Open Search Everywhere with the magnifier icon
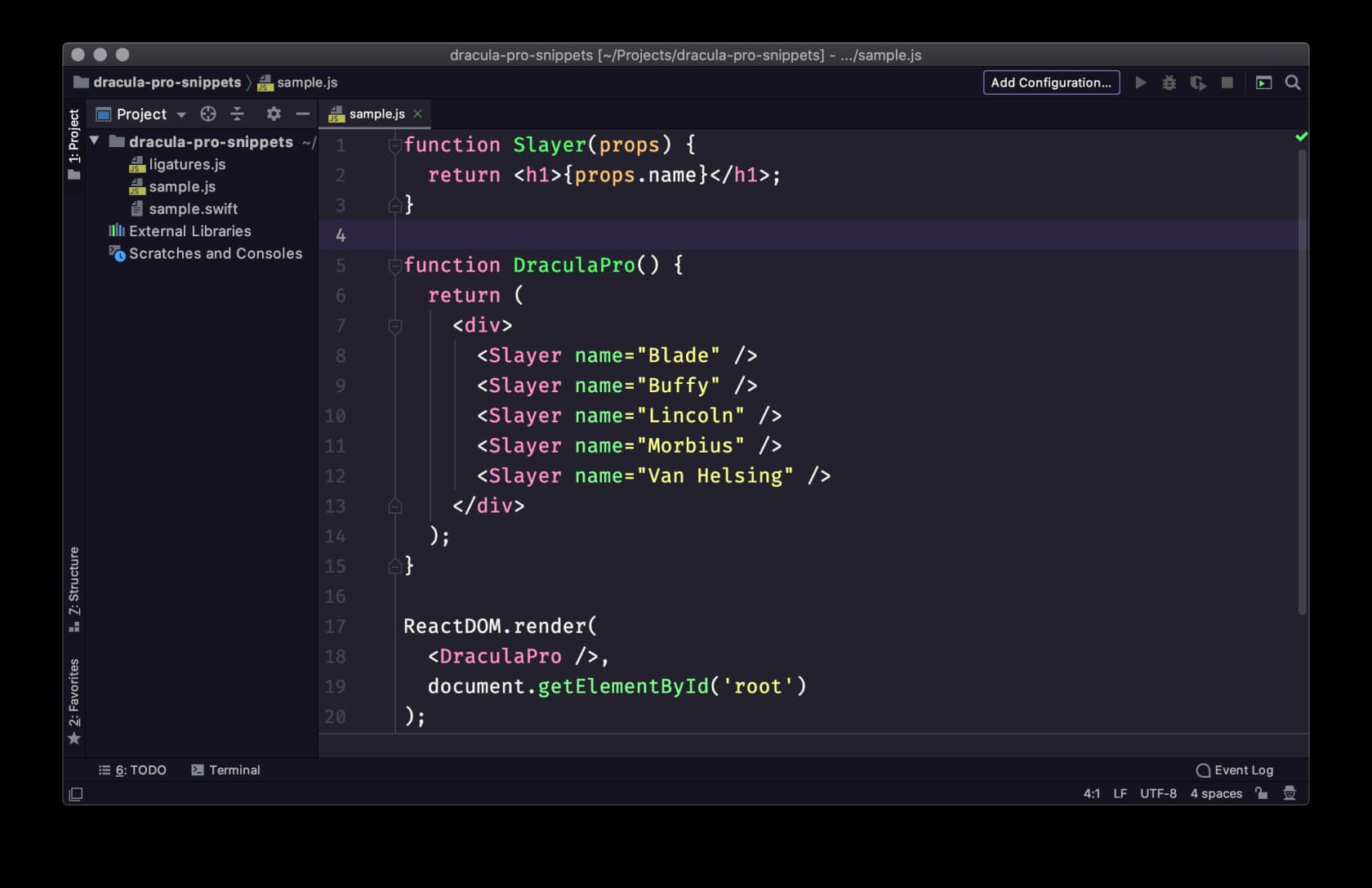Image resolution: width=1372 pixels, height=888 pixels. click(x=1293, y=83)
